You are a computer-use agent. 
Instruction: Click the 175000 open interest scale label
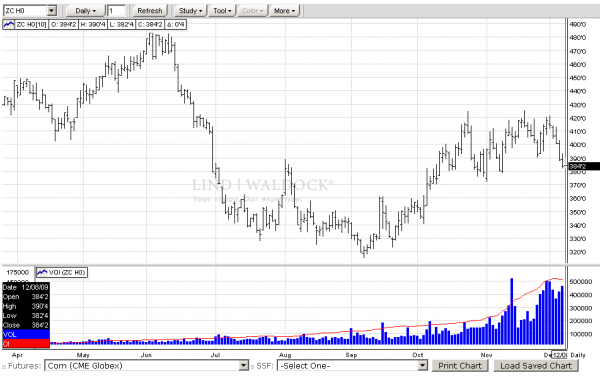click(18, 272)
